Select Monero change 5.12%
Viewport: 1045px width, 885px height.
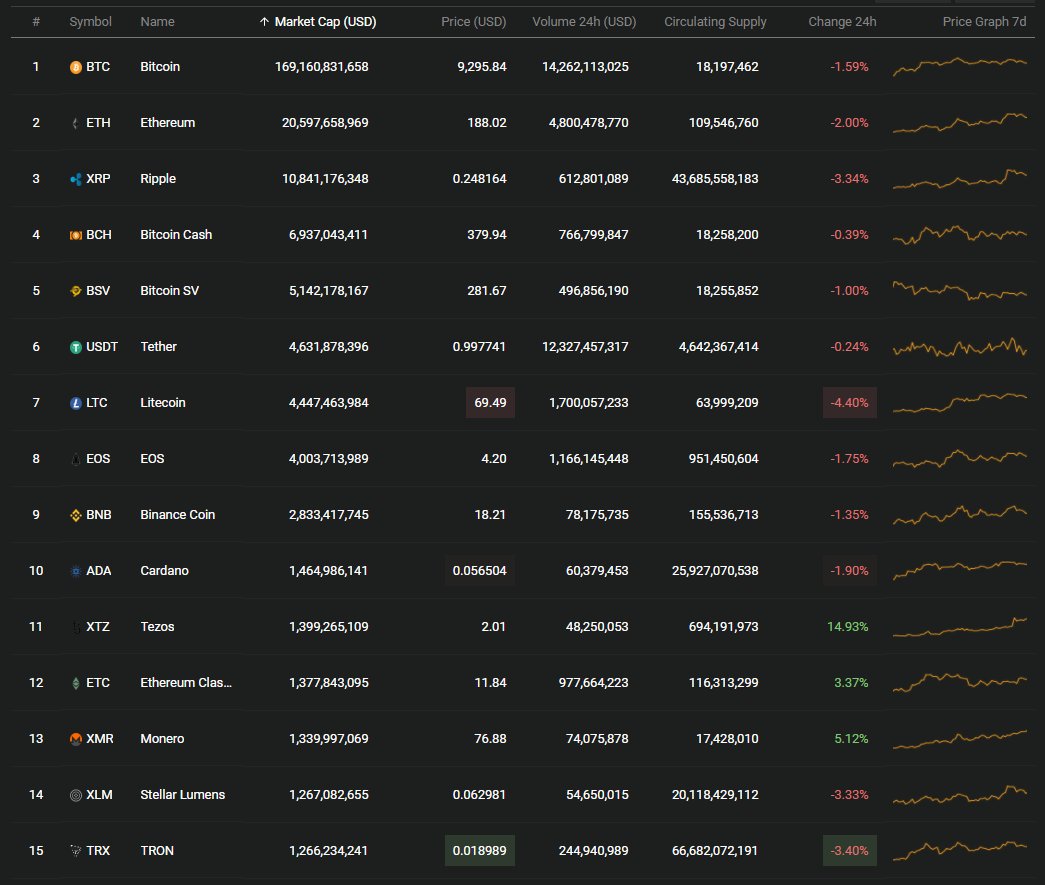[852, 738]
